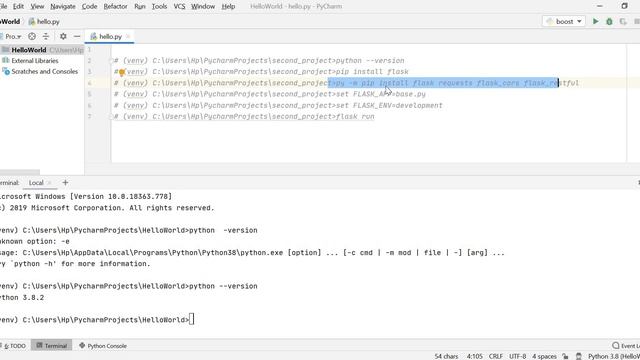Click the inspection profile icon in status bar
Image resolution: width=640 pixels, height=360 pixels.
(x=578, y=356)
